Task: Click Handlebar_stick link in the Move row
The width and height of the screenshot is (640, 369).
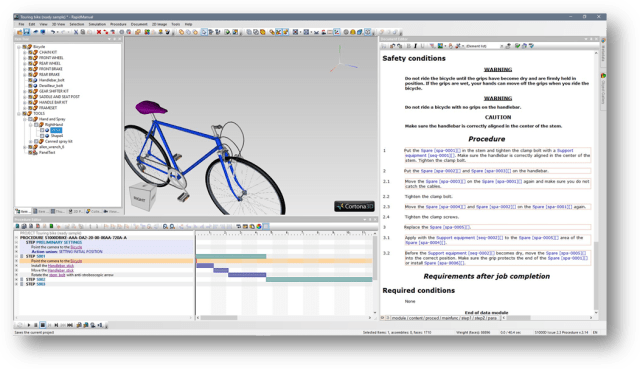Action: click(61, 270)
